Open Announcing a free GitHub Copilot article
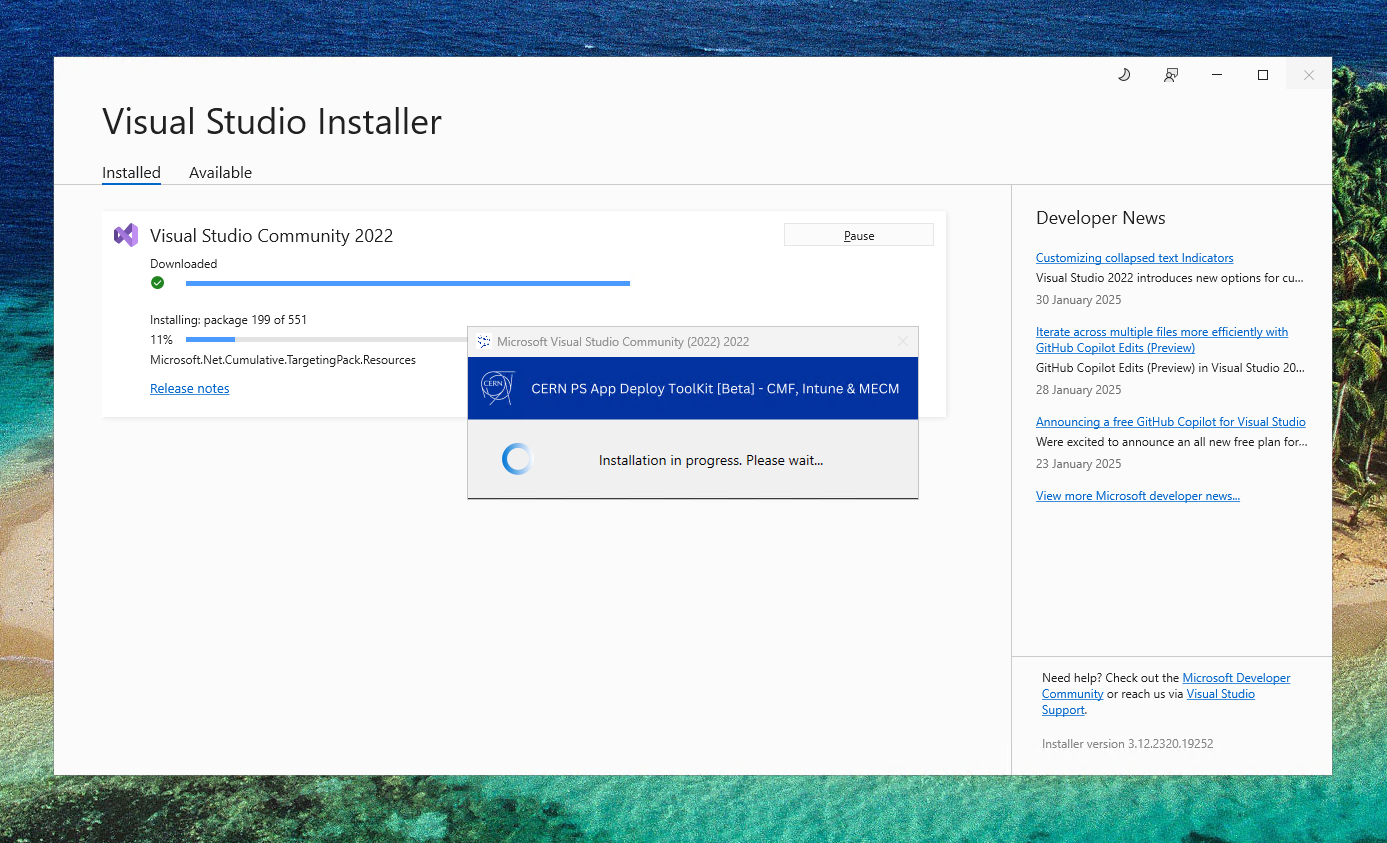 [1170, 422]
